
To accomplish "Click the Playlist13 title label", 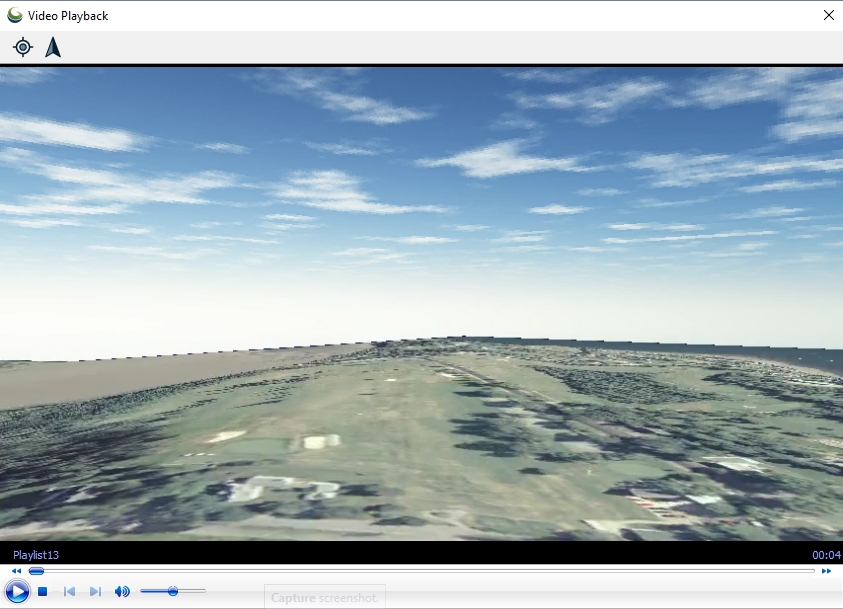I will 36,555.
